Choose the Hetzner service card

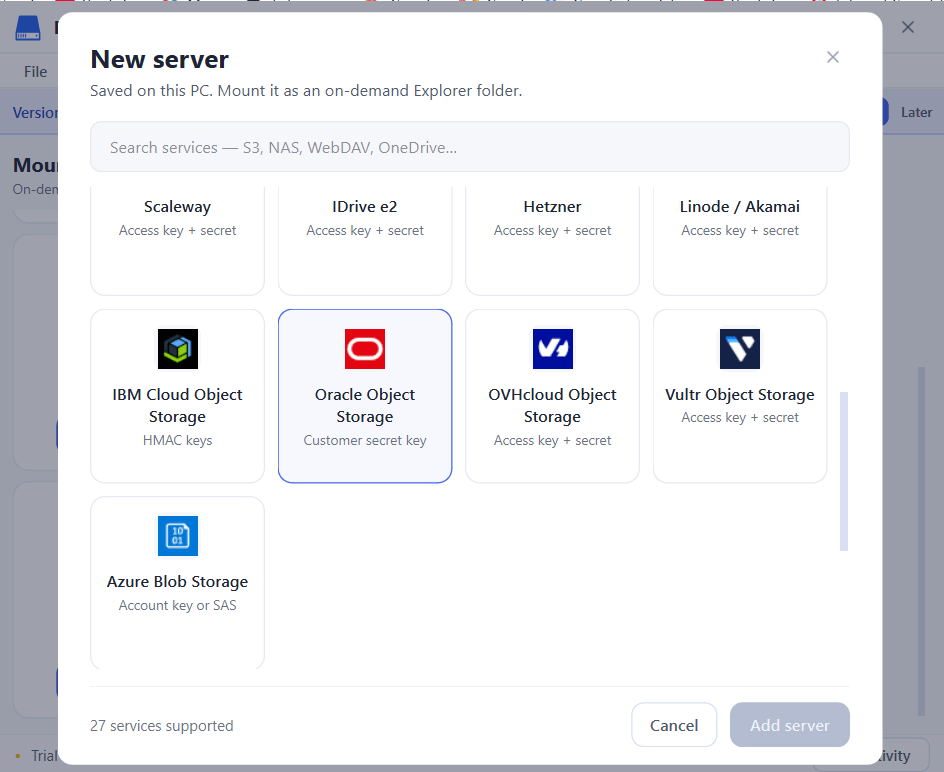[553, 241]
